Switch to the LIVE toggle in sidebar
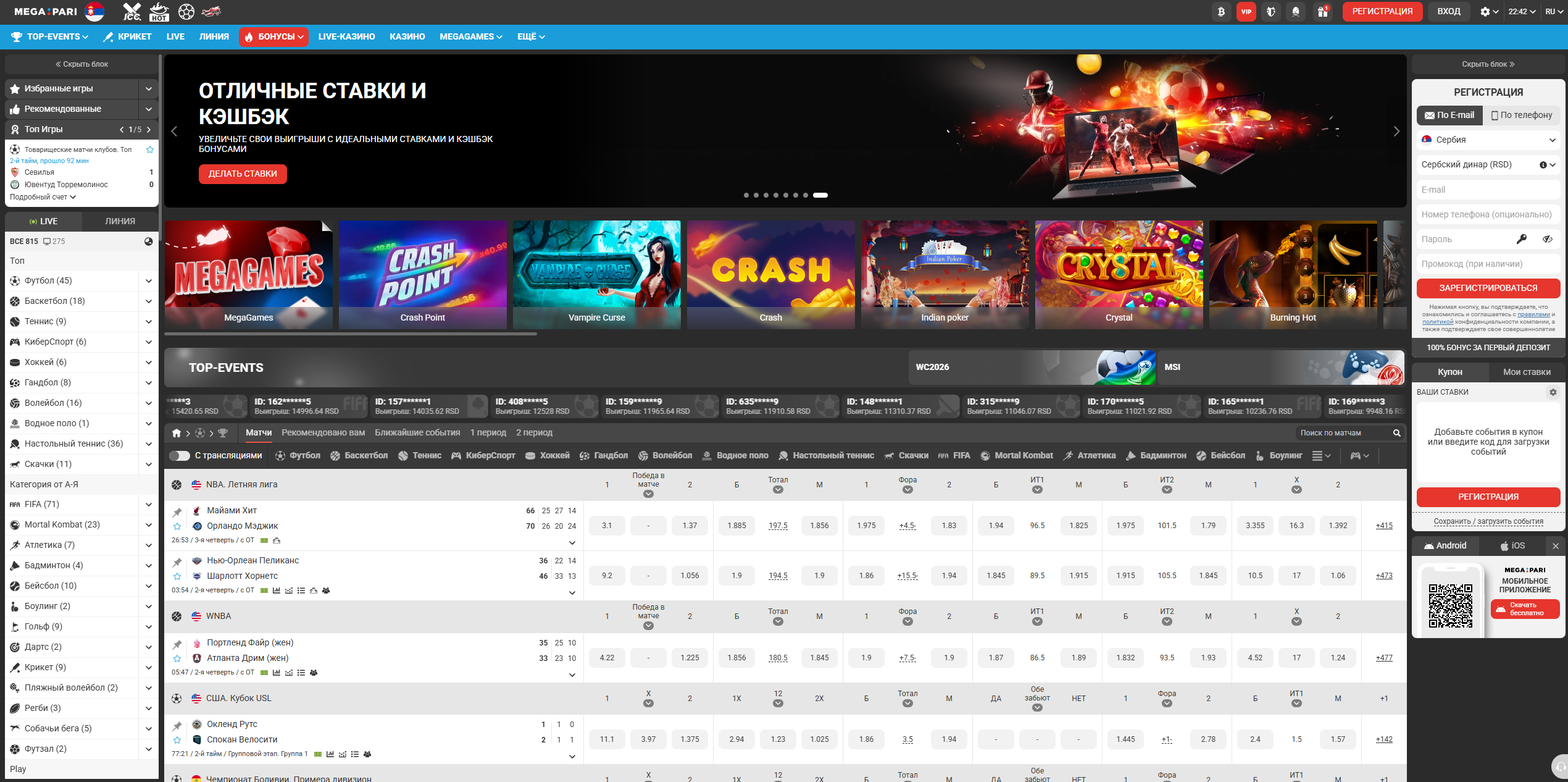1568x782 pixels. pyautogui.click(x=43, y=221)
